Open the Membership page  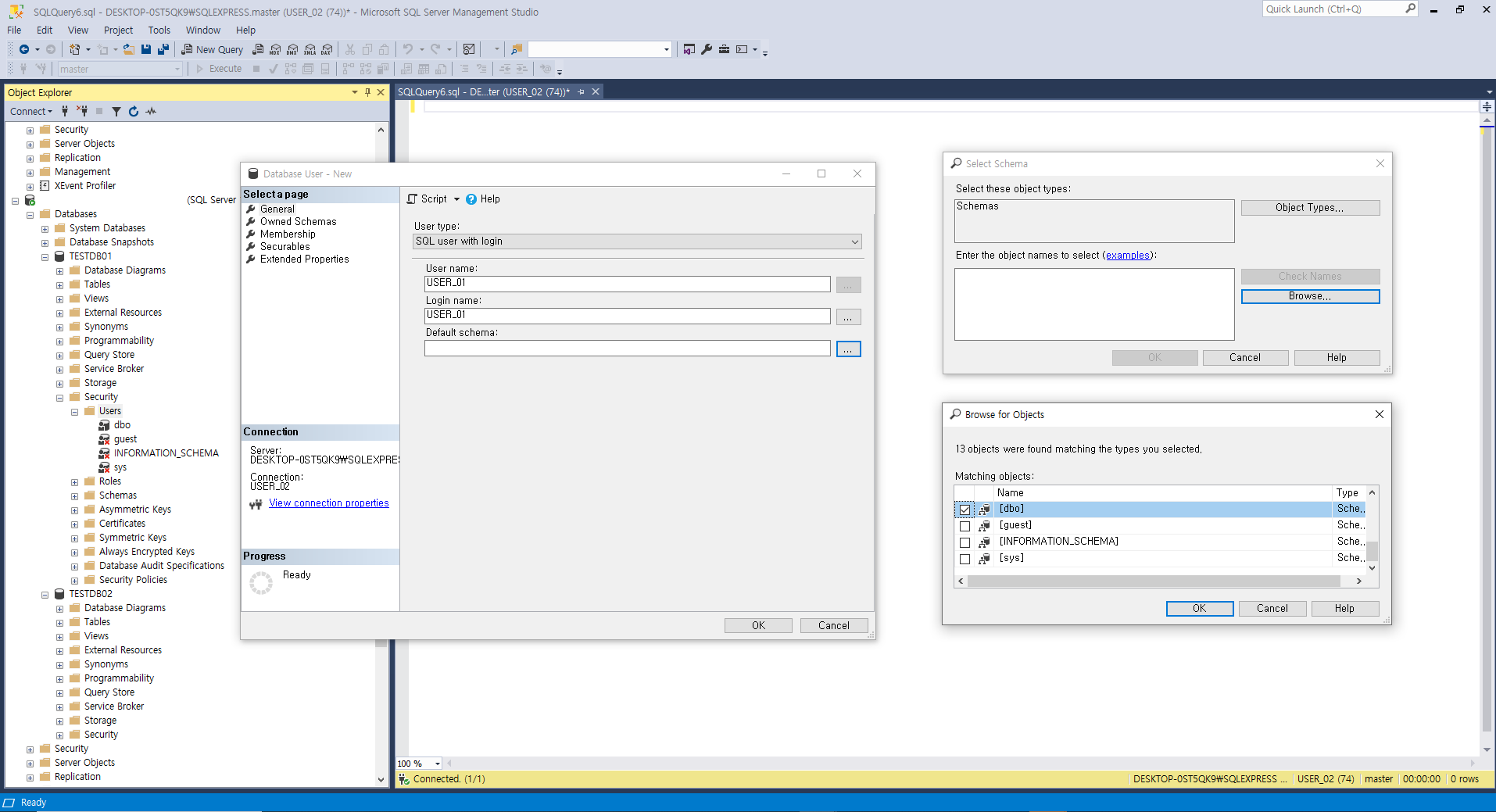click(x=288, y=234)
